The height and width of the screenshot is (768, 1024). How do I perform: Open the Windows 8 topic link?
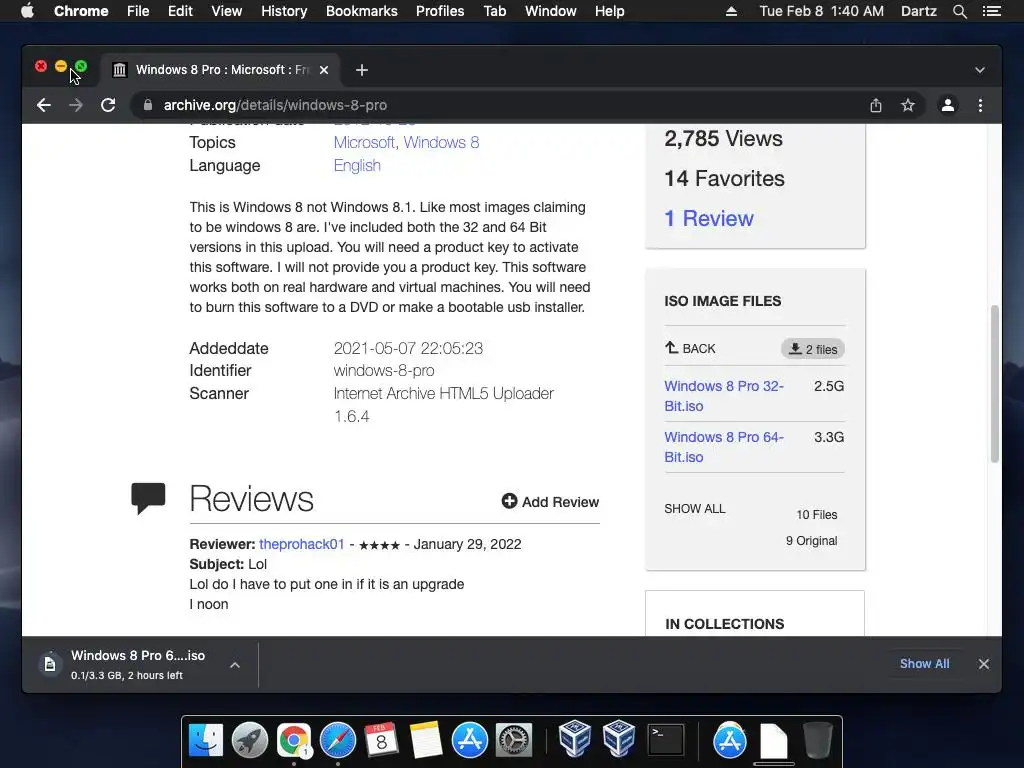pyautogui.click(x=441, y=142)
